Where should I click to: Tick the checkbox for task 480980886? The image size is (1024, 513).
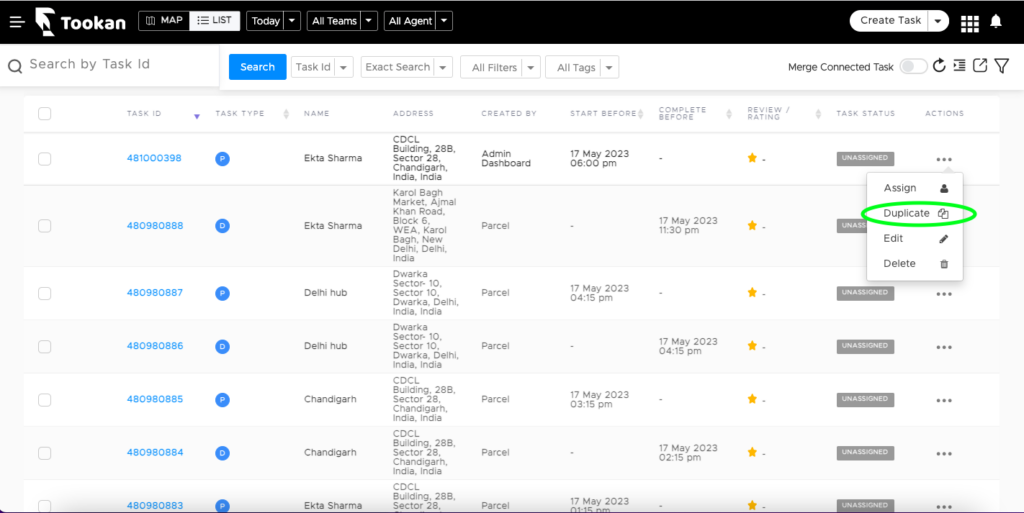point(44,347)
